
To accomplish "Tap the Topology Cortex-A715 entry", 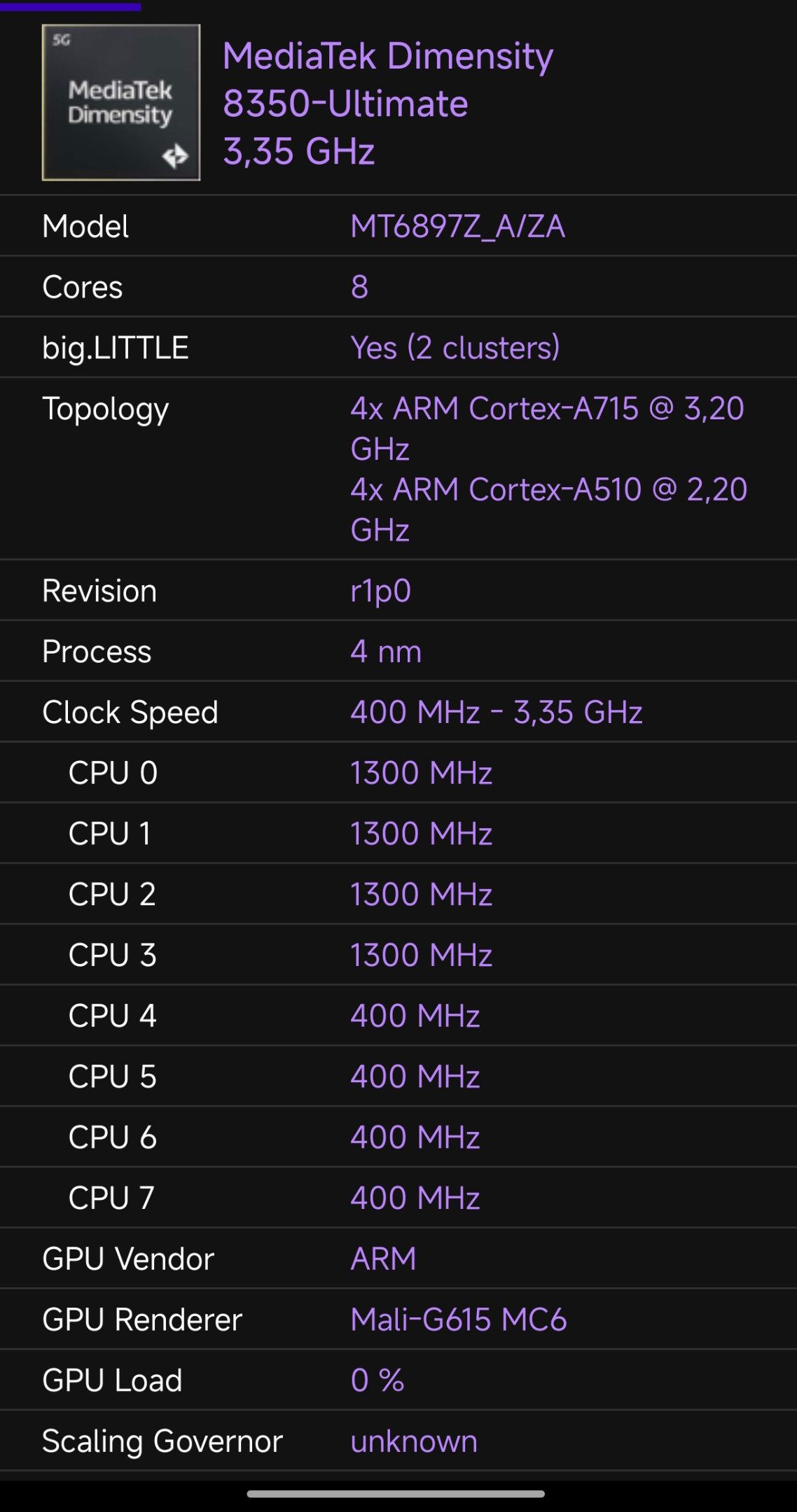I will 547,428.
